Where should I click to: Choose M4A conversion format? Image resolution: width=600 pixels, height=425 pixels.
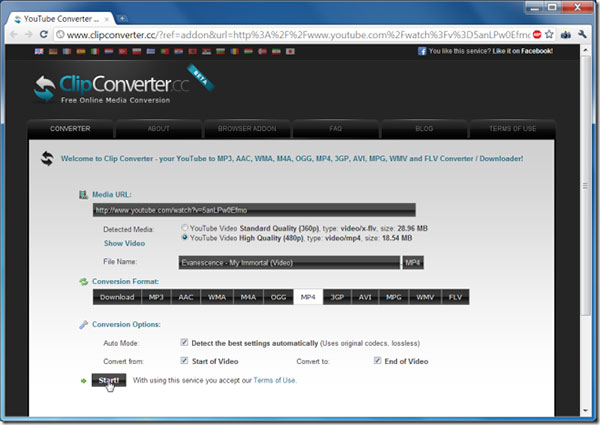pyautogui.click(x=248, y=297)
